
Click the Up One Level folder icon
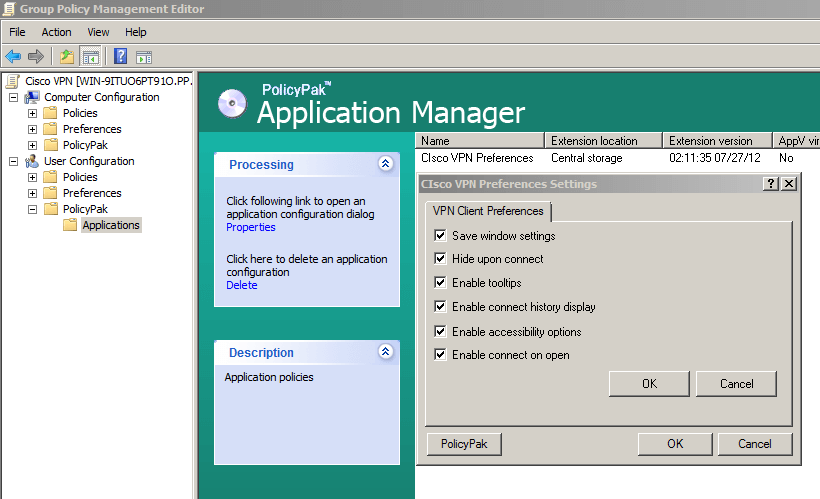[x=66, y=56]
